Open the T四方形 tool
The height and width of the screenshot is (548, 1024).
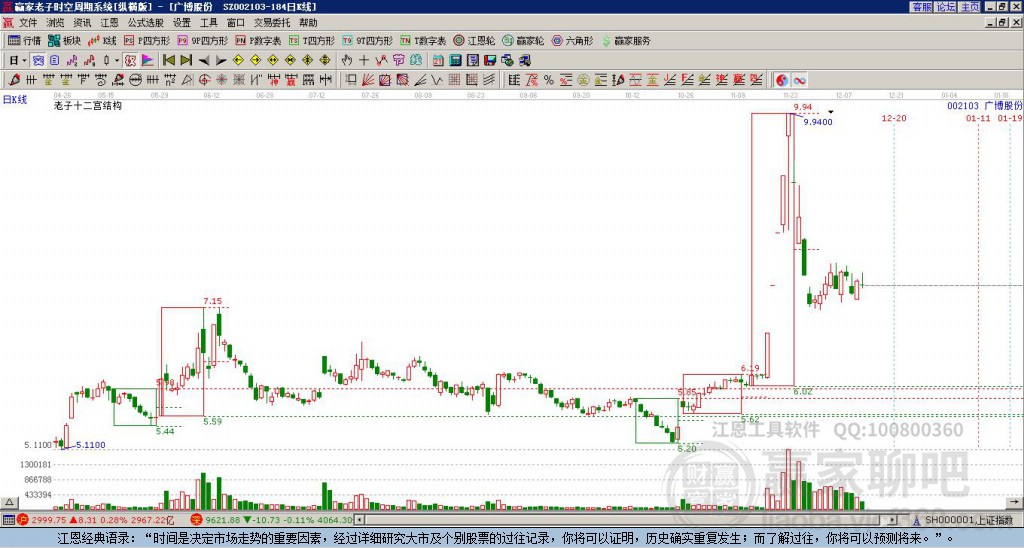tap(312, 40)
